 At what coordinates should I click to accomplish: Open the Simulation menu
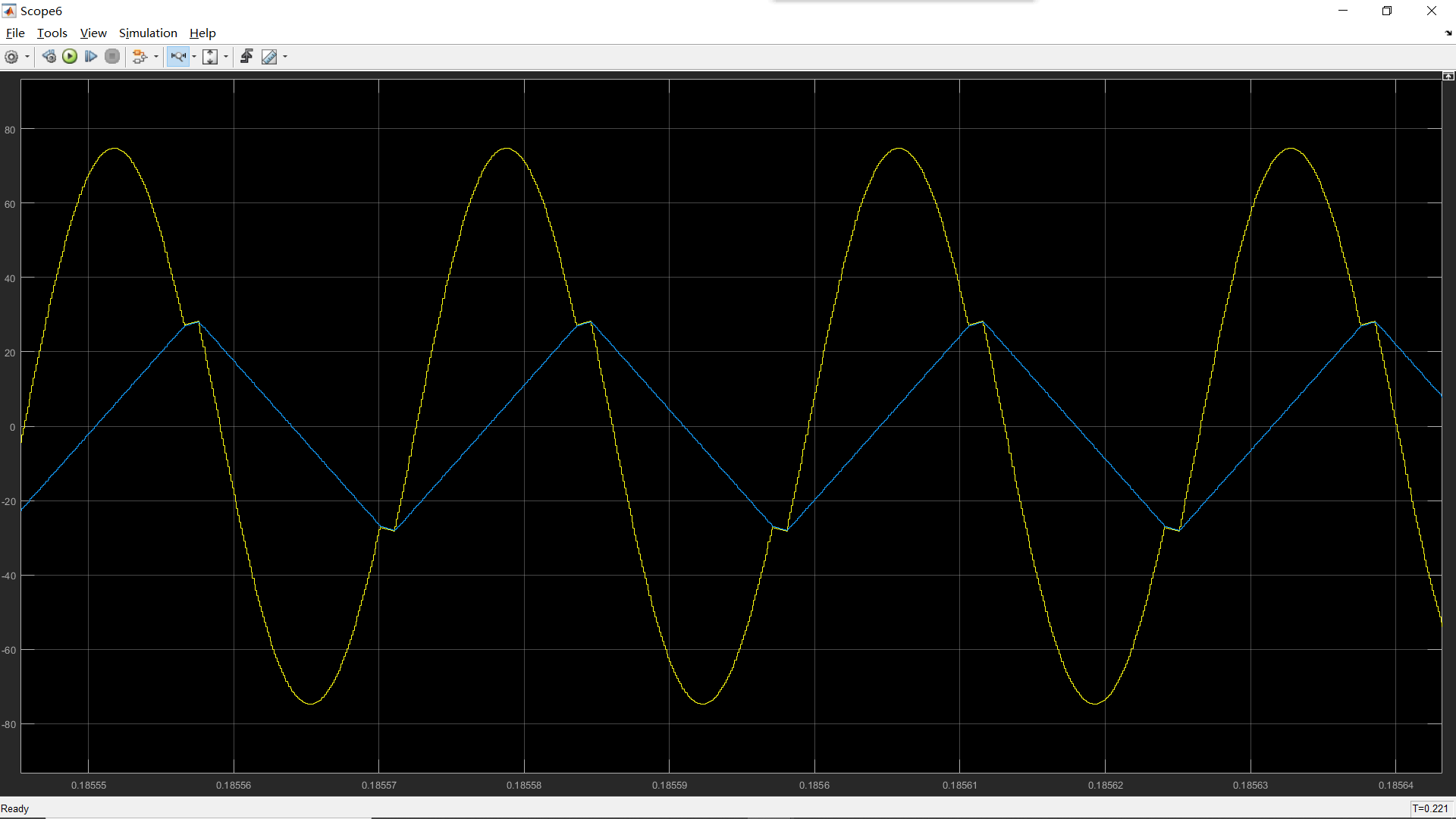[x=148, y=33]
